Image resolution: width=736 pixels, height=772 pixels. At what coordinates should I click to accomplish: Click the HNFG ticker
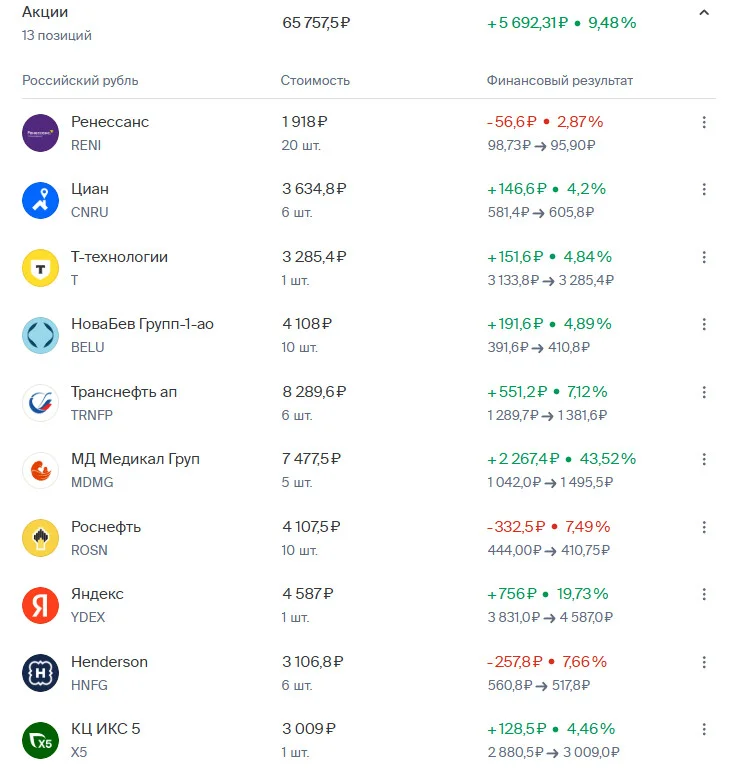click(x=89, y=685)
